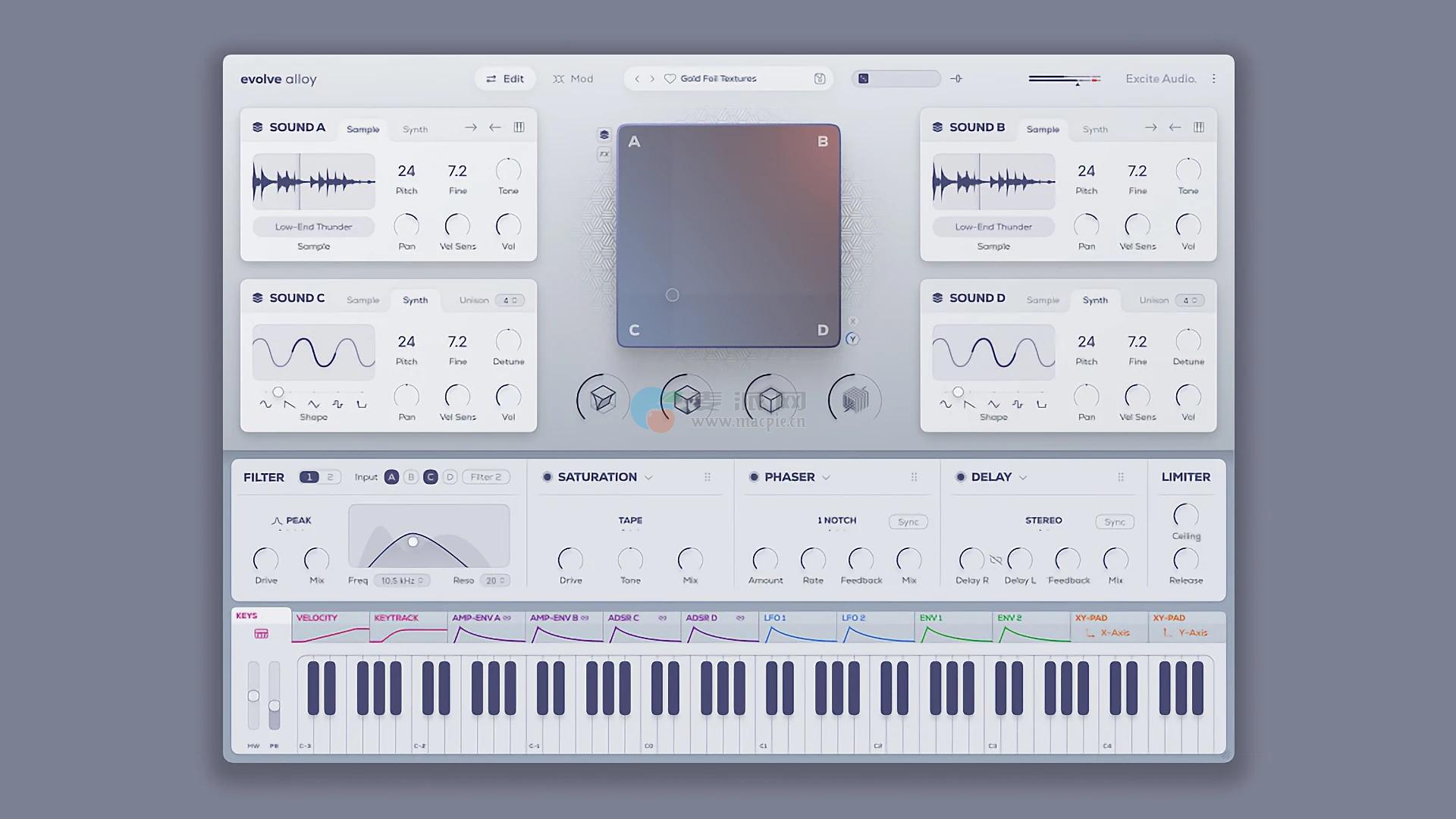
Task: Click the delay link icon
Action: tap(996, 560)
